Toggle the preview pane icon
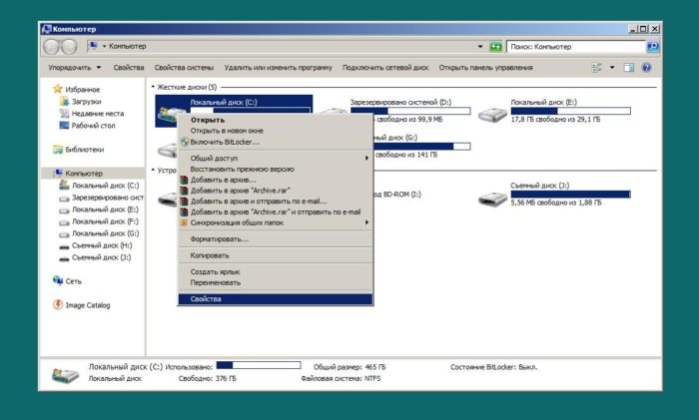The image size is (699, 420). click(629, 68)
